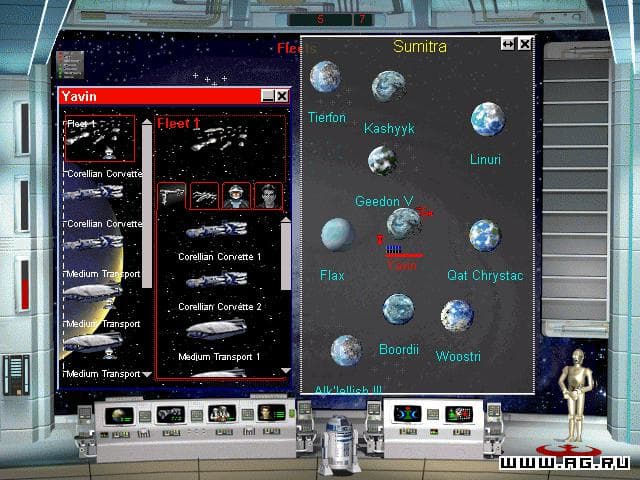Screen dimensions: 640x480
Task: Click the blue facility bars under Yavin
Action: (394, 249)
